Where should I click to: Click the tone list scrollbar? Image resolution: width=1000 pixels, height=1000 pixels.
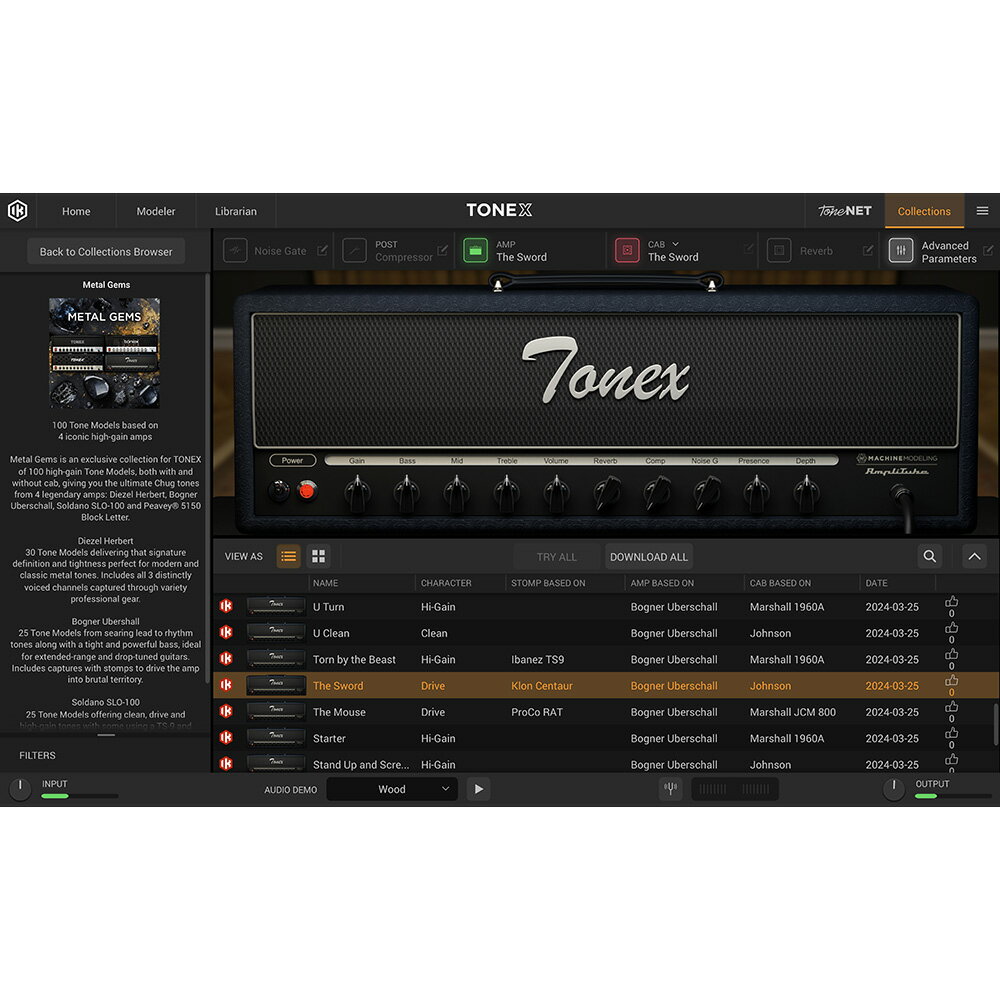coord(996,723)
